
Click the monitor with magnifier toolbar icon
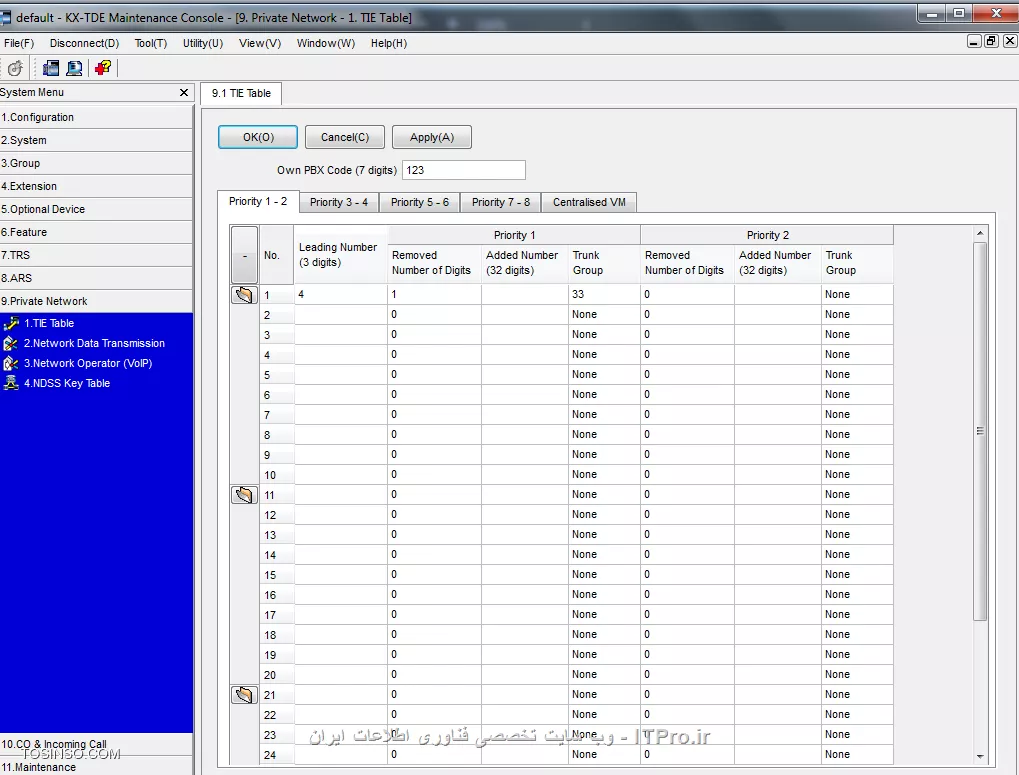(x=74, y=68)
